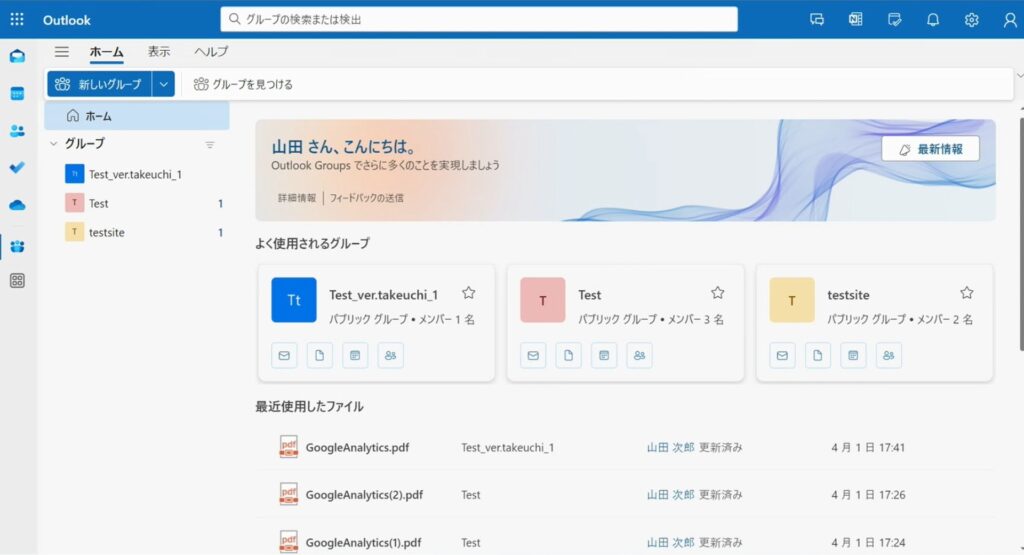The height and width of the screenshot is (555, 1024).
Task: Open OneDrive cloud icon in sidebar
Action: [x=17, y=205]
